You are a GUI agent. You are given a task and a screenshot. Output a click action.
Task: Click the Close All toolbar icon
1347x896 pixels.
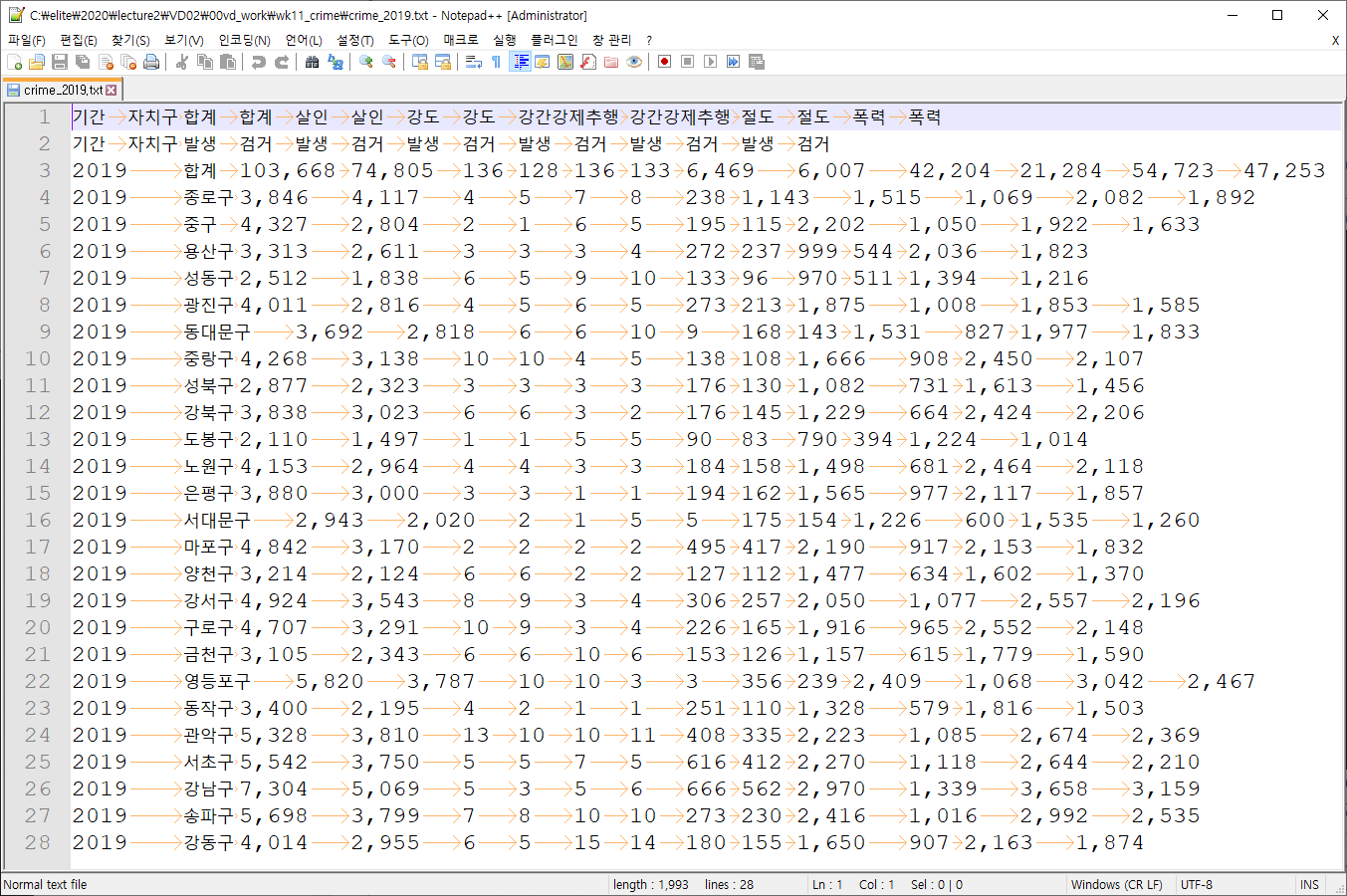(x=128, y=62)
